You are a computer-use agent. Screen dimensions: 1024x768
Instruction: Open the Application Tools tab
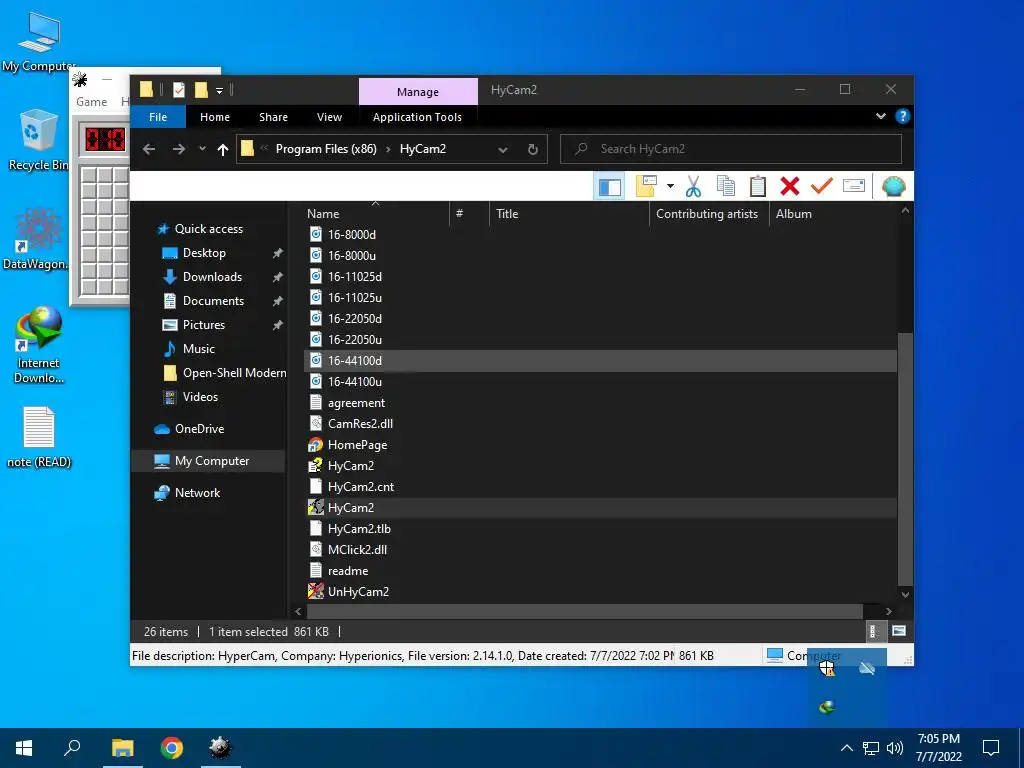[417, 117]
